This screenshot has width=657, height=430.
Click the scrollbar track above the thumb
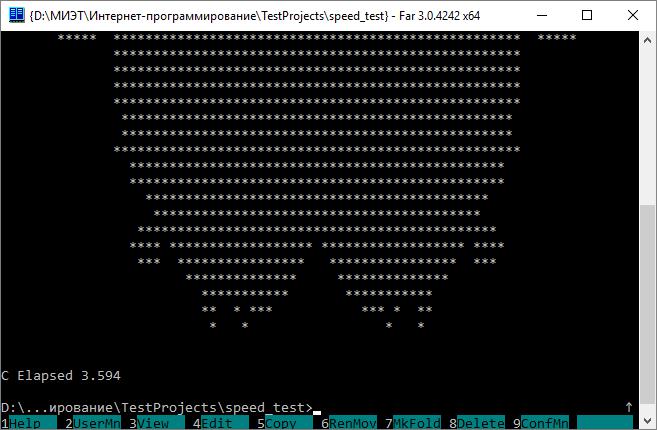pos(647,127)
